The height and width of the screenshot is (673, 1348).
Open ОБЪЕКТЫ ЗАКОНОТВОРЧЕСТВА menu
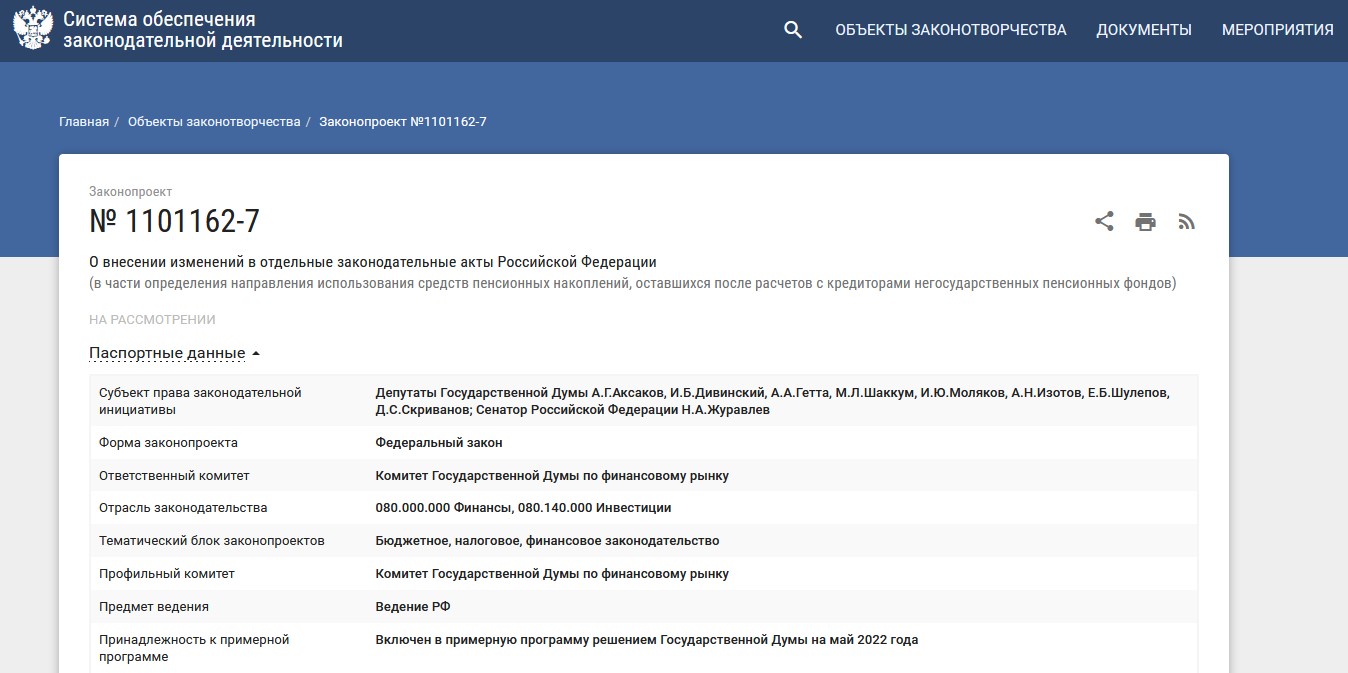tap(951, 30)
